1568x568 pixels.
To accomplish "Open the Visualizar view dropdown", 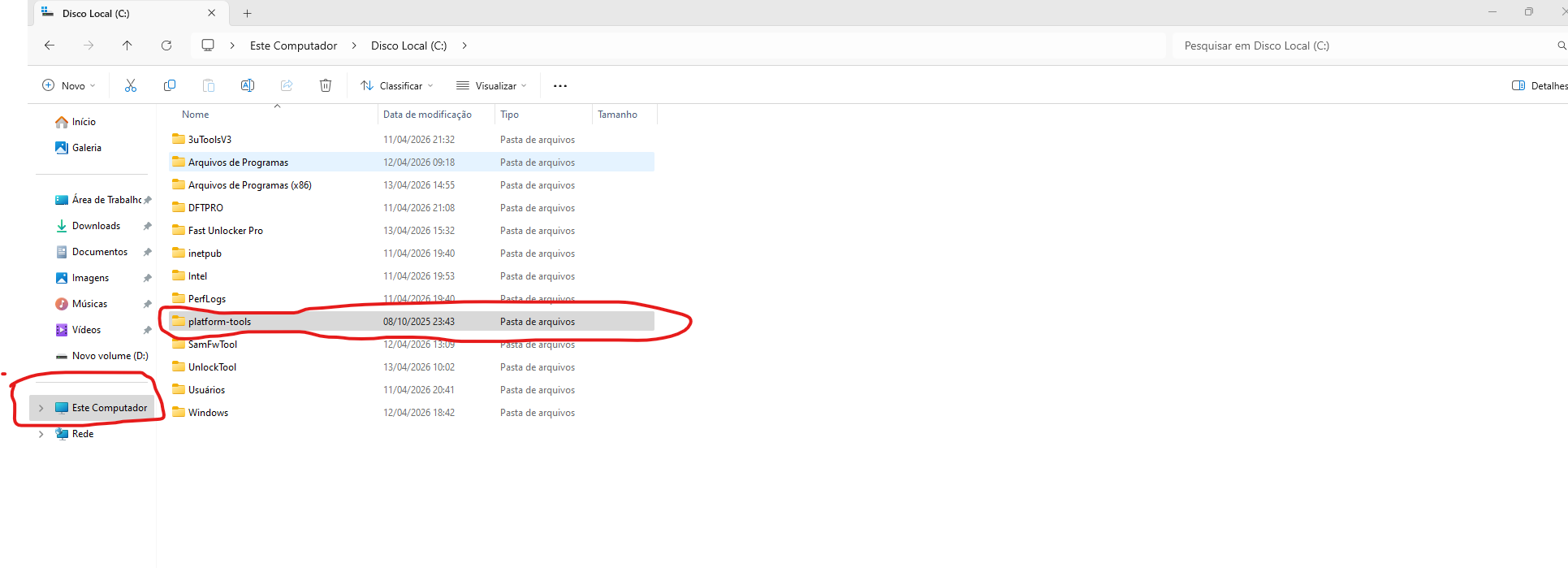I will tap(491, 85).
